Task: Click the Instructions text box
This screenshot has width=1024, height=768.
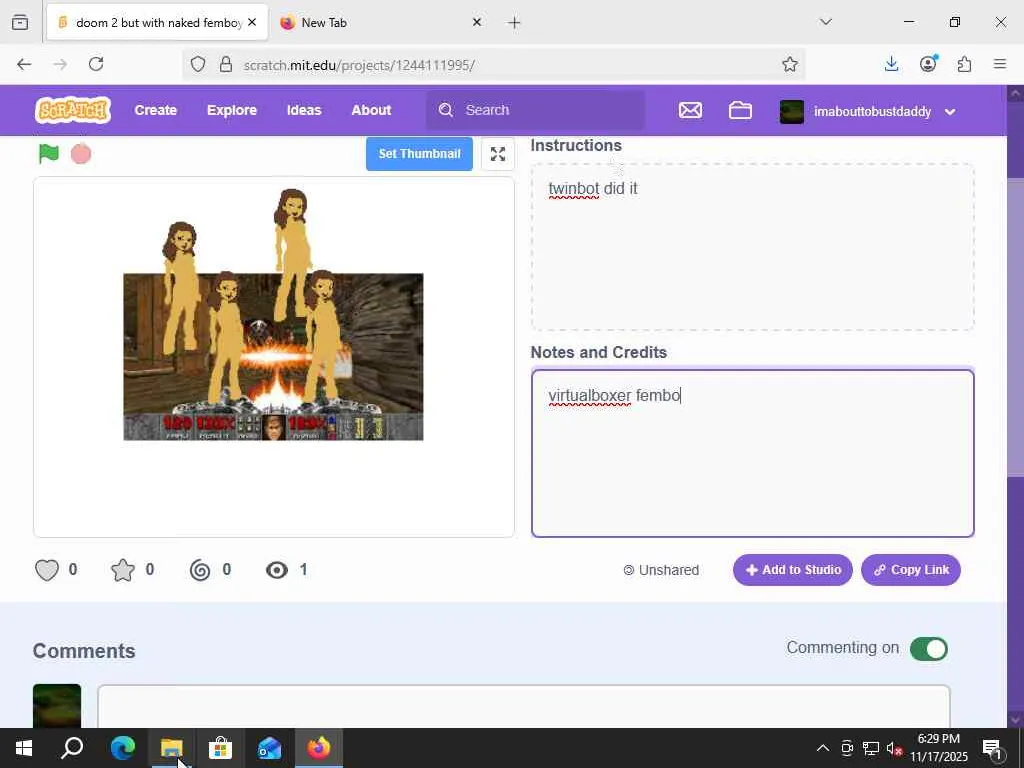Action: pyautogui.click(x=752, y=247)
